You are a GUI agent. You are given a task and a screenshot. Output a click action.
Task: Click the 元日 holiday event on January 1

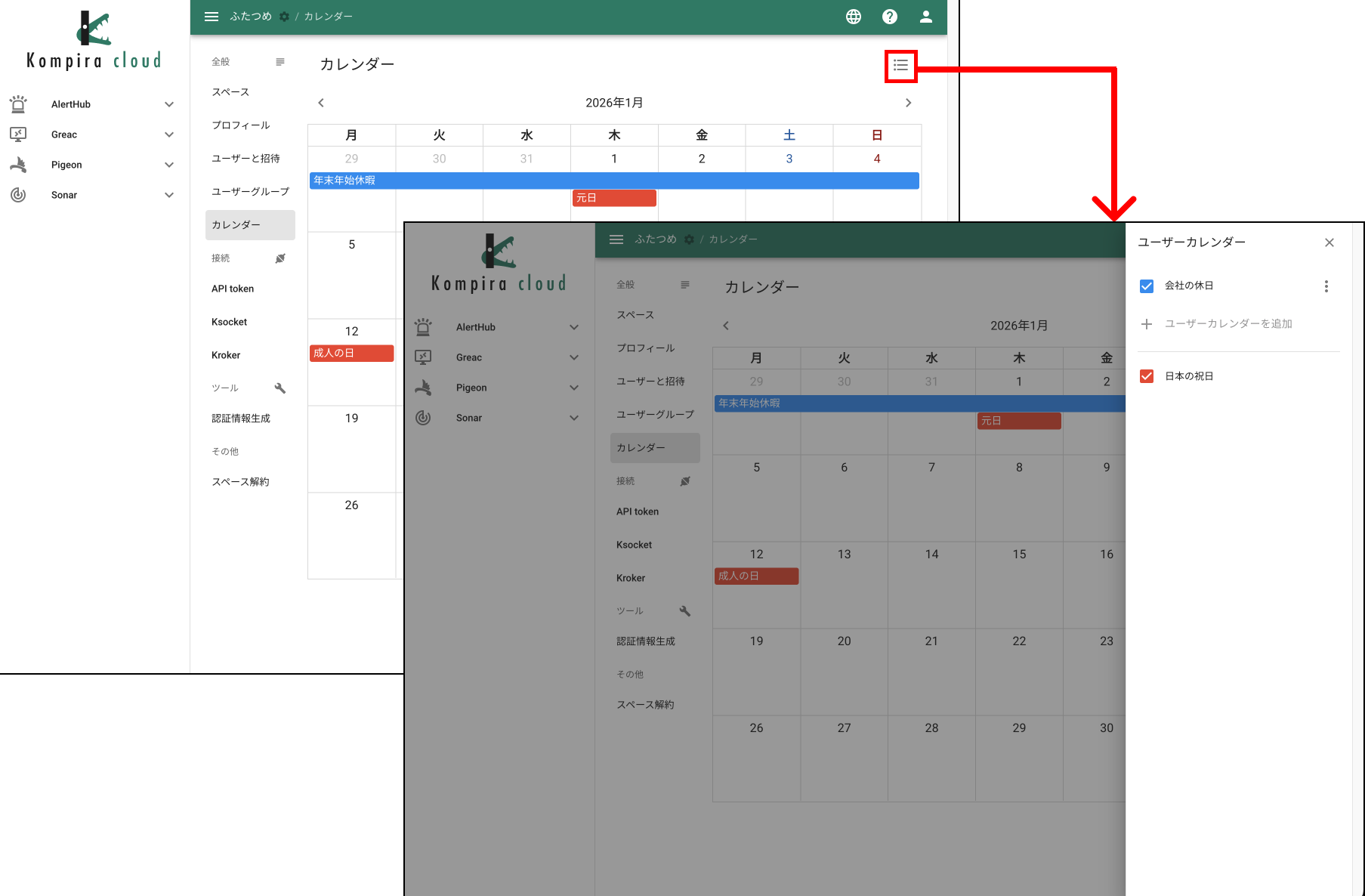coord(613,197)
